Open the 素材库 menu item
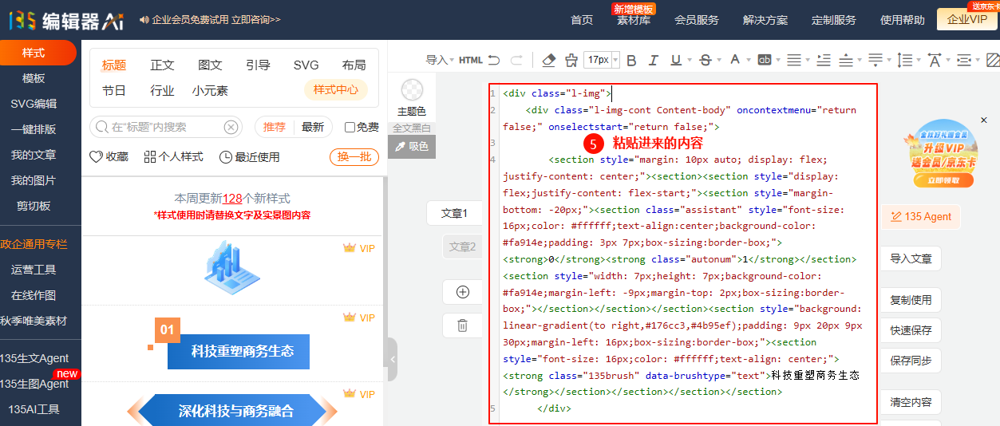1000x426 pixels. pos(633,19)
